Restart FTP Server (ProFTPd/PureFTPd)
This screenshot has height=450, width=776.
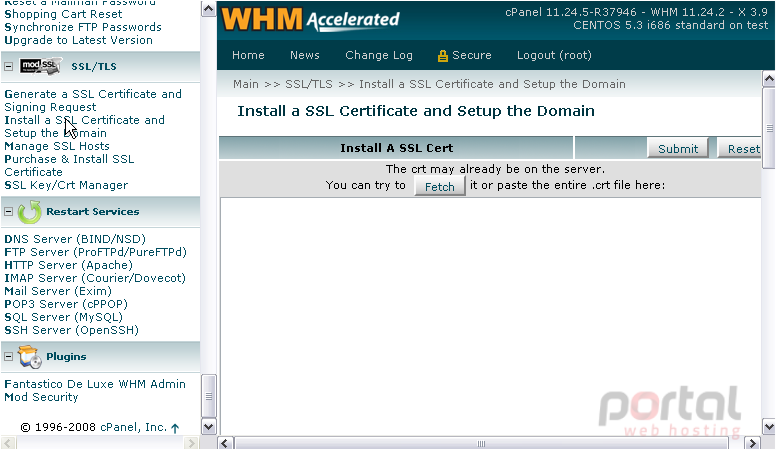96,252
